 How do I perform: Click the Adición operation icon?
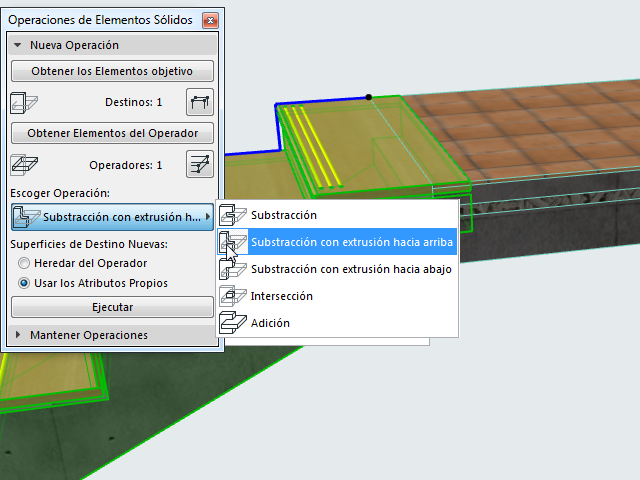click(233, 323)
